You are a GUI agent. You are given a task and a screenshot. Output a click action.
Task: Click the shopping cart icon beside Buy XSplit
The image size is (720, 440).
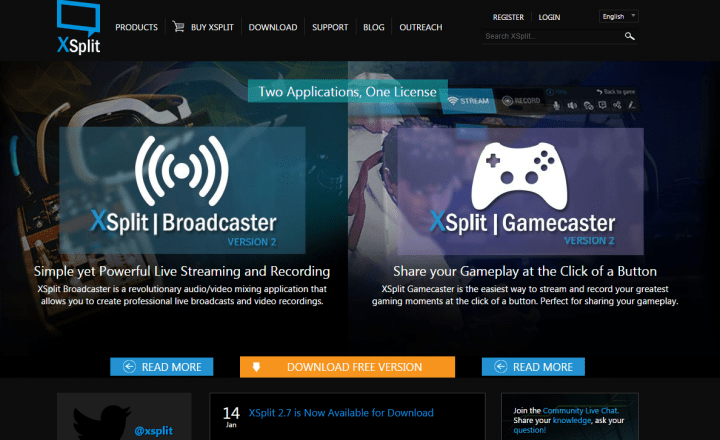[178, 26]
